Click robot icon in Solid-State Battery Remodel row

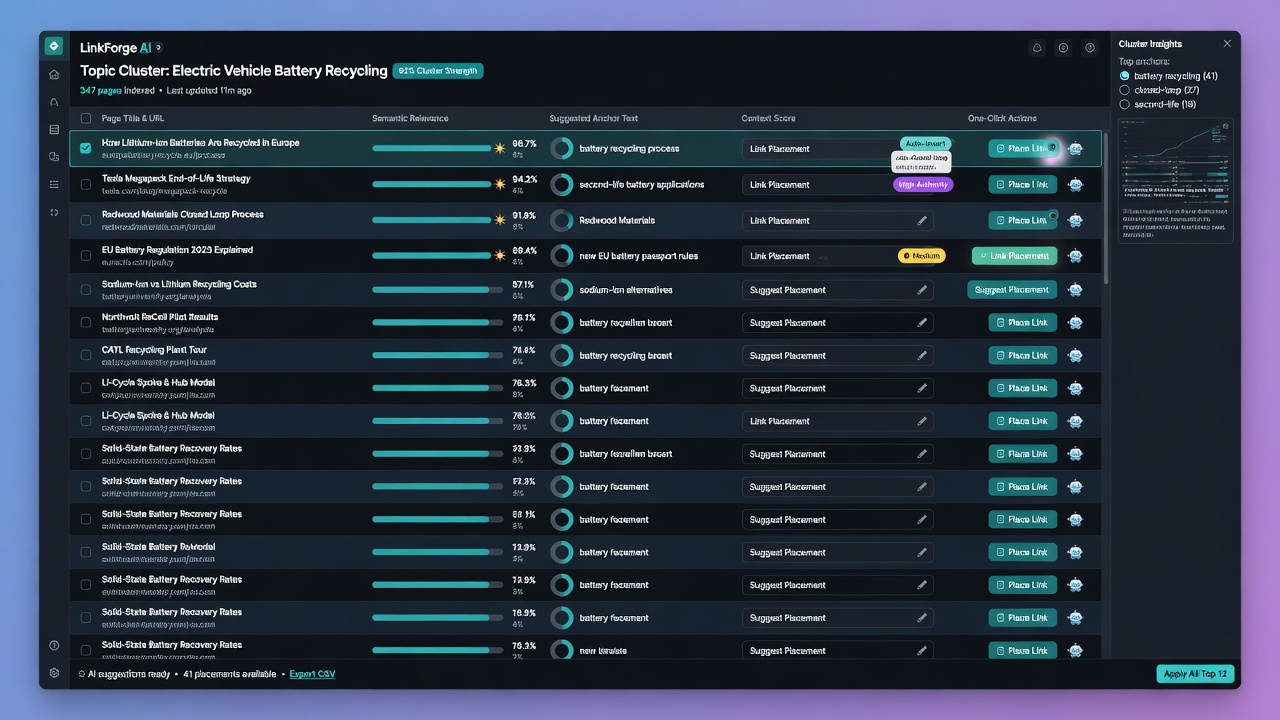tap(1075, 552)
